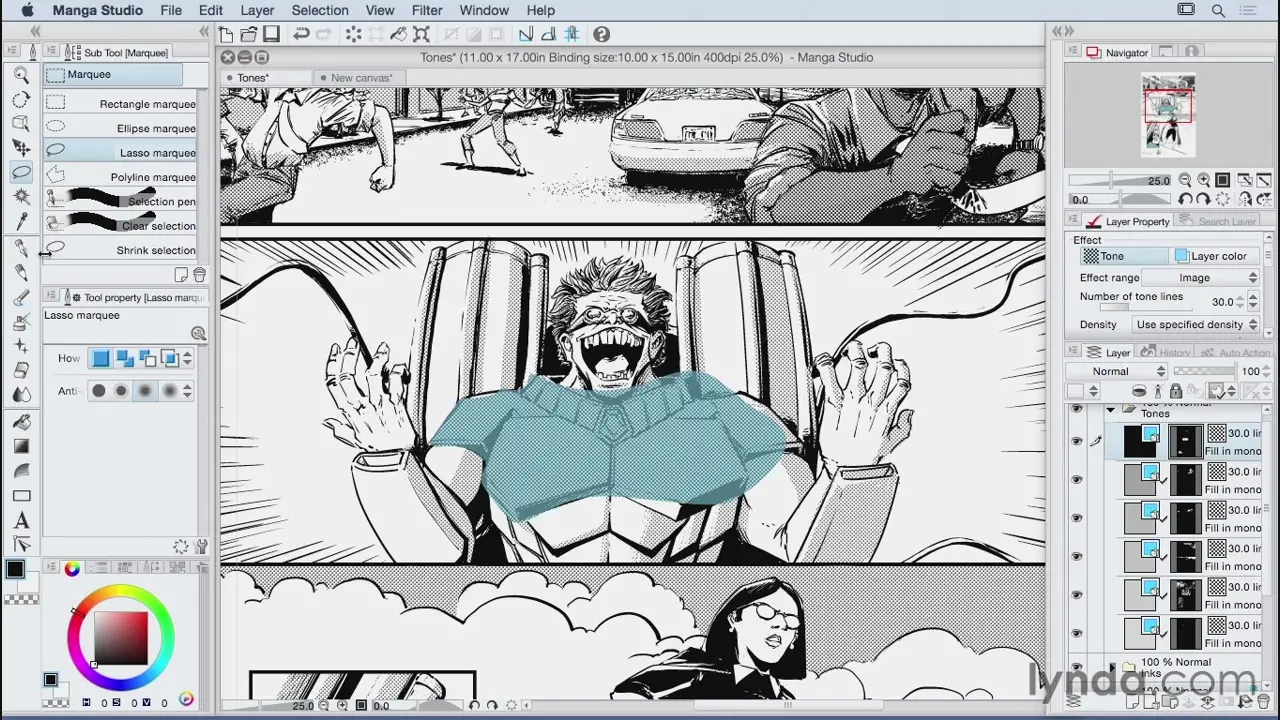Choose the Selection pen sub tool
The width and height of the screenshot is (1280, 720).
point(120,201)
